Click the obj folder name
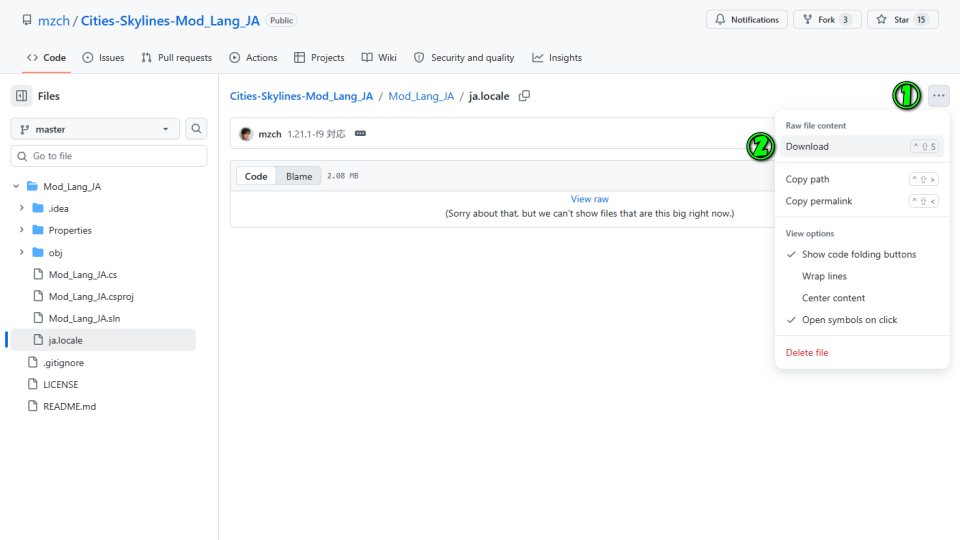Image resolution: width=960 pixels, height=540 pixels. pos(55,252)
